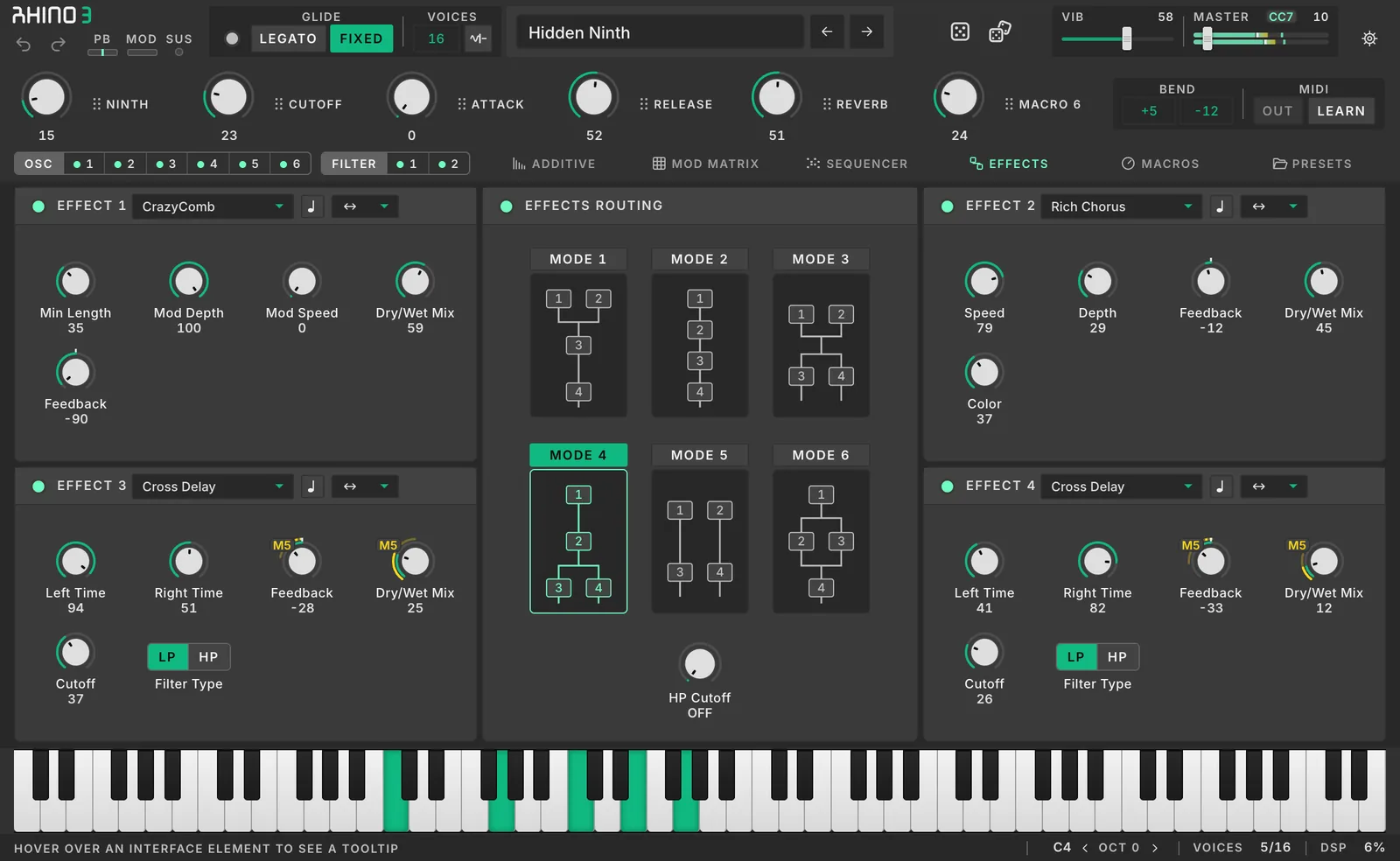The width and height of the screenshot is (1400, 861).
Task: Open the Presets tab
Action: click(1312, 164)
